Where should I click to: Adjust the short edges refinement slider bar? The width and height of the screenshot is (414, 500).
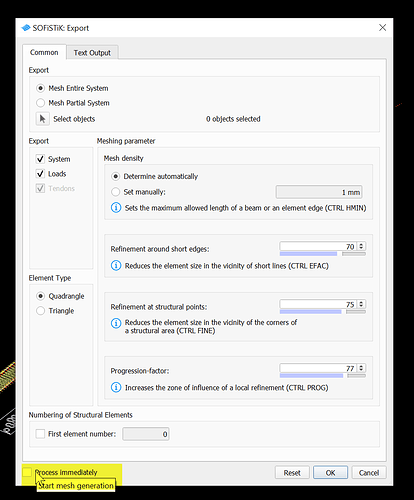pos(323,254)
